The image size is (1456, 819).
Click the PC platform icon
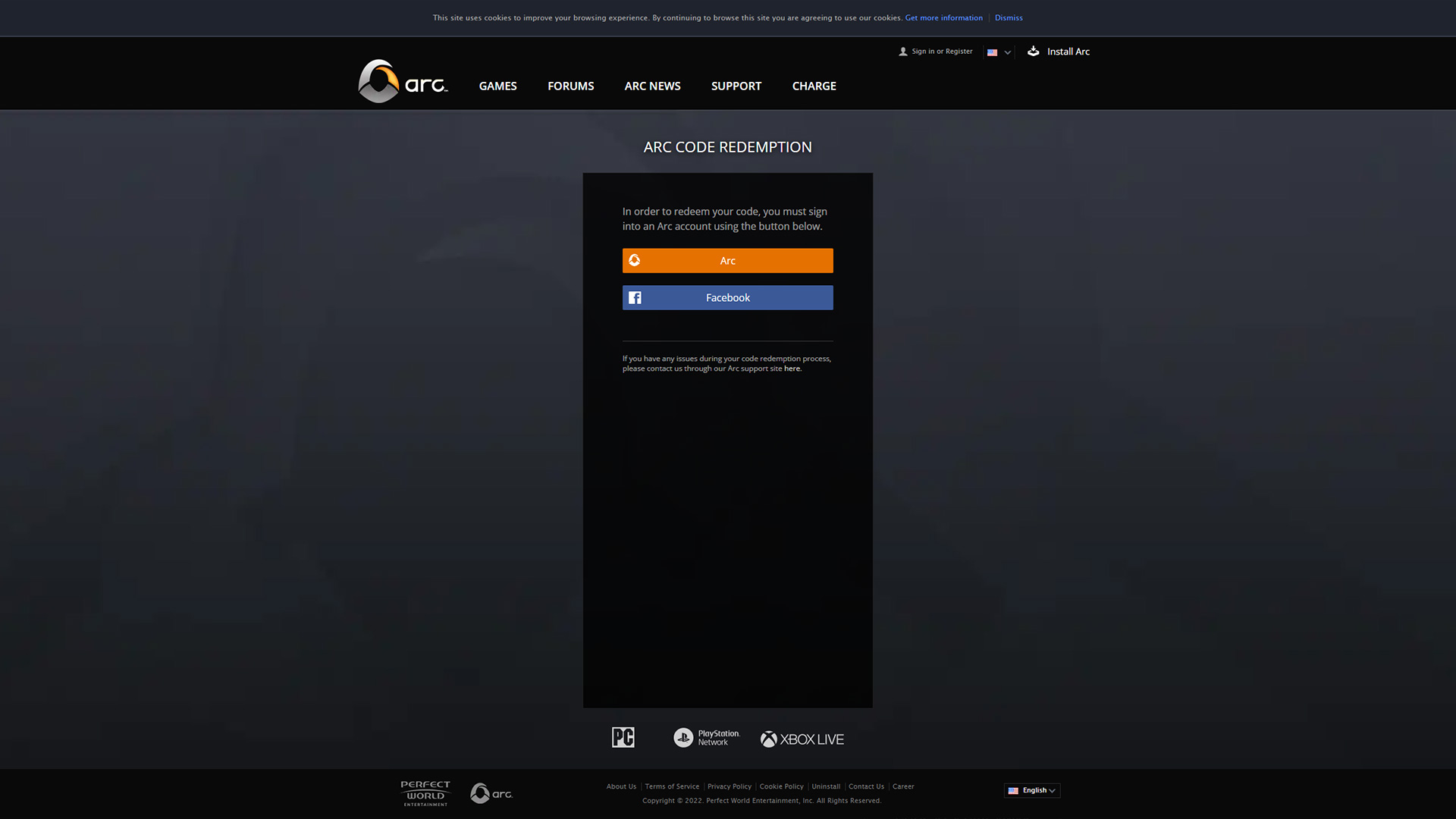[623, 737]
